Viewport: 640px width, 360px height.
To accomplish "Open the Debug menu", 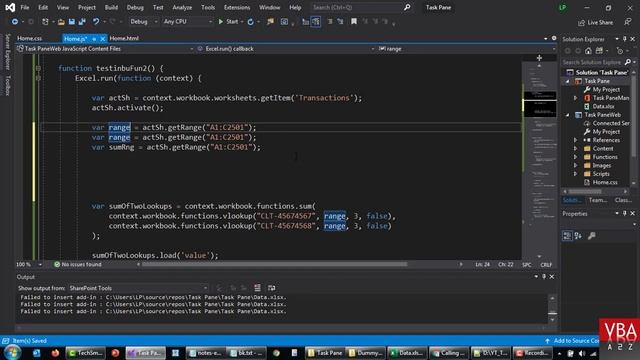I will 135,7.
